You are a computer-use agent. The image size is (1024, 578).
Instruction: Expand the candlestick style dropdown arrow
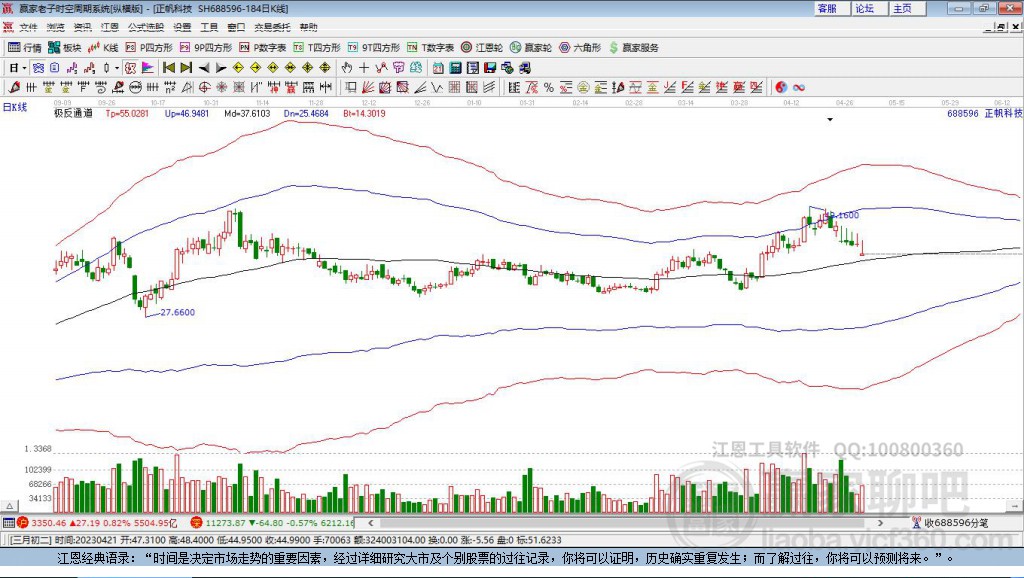(x=117, y=67)
